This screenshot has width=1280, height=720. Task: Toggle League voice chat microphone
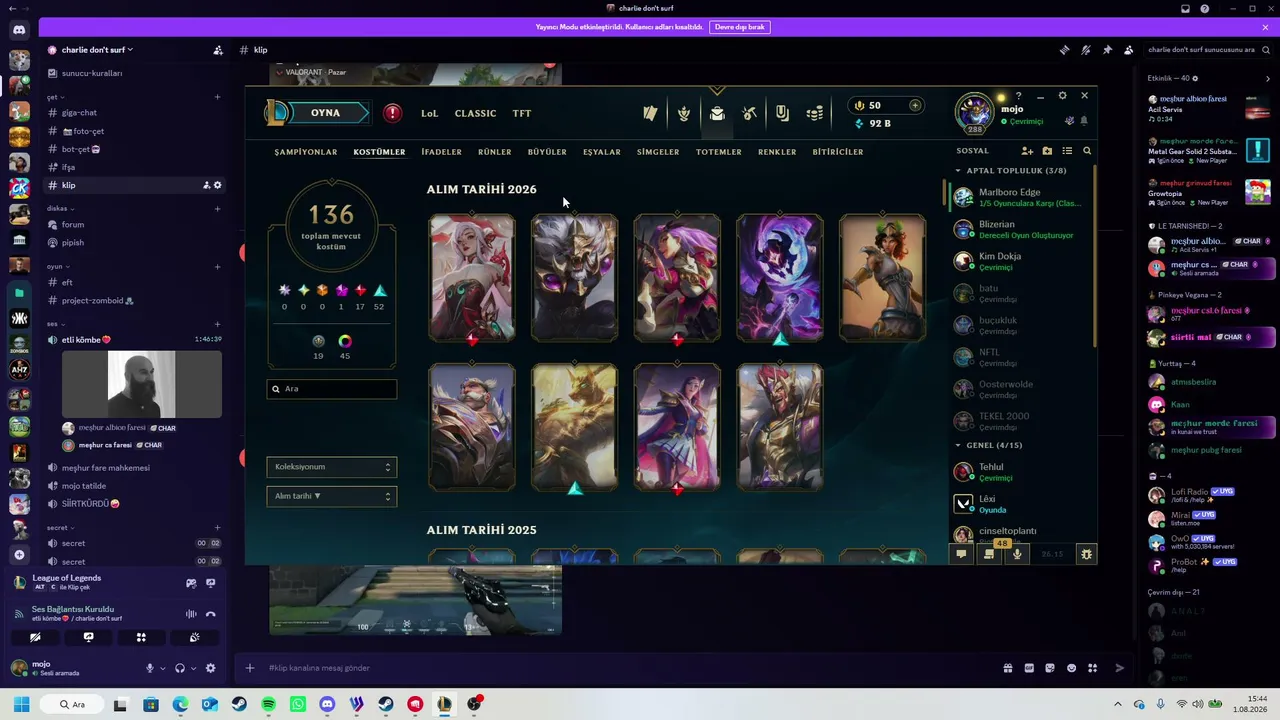1017,553
